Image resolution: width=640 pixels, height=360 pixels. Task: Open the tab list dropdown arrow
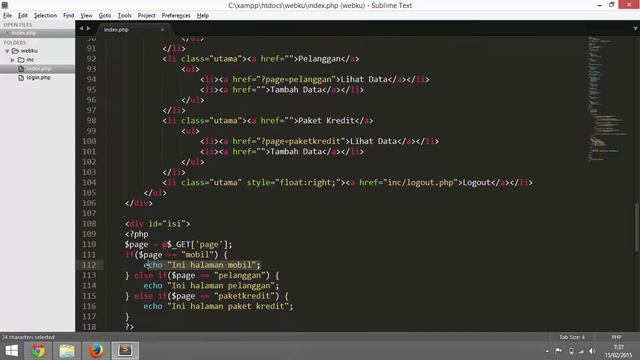click(x=635, y=29)
